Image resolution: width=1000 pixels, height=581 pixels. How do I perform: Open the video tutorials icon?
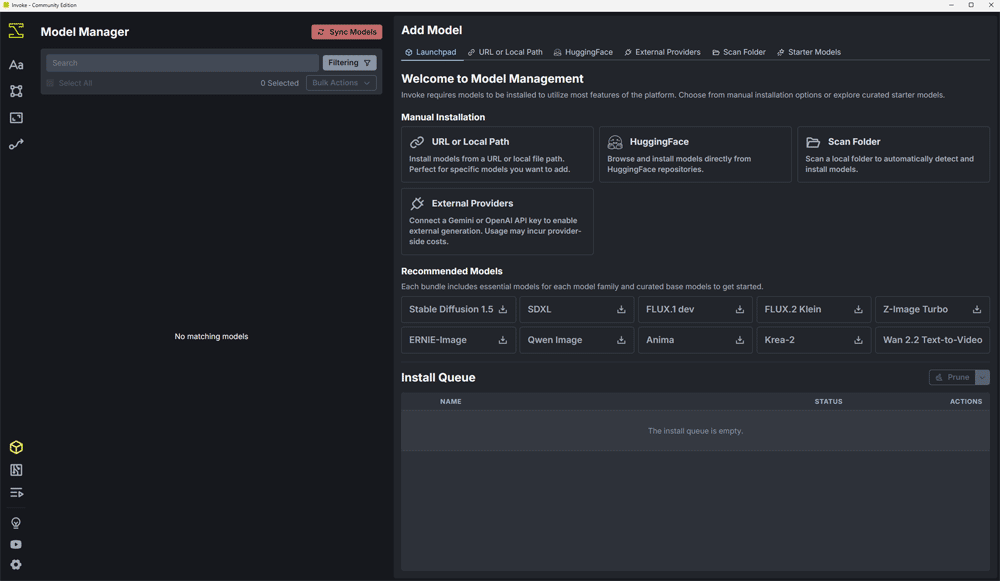click(16, 545)
